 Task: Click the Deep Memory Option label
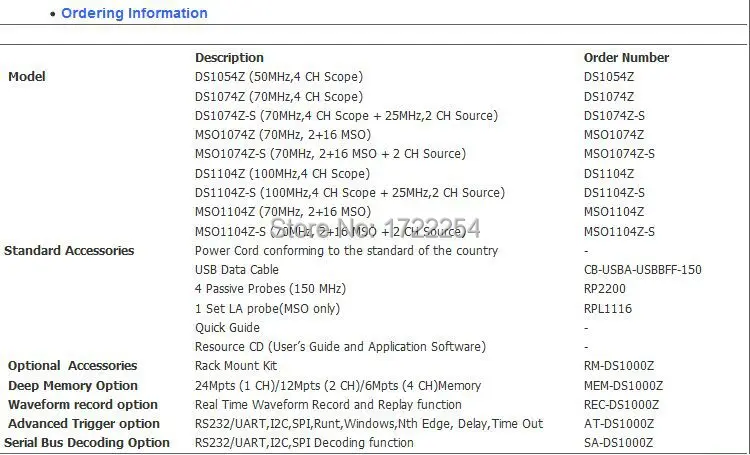pyautogui.click(x=73, y=386)
